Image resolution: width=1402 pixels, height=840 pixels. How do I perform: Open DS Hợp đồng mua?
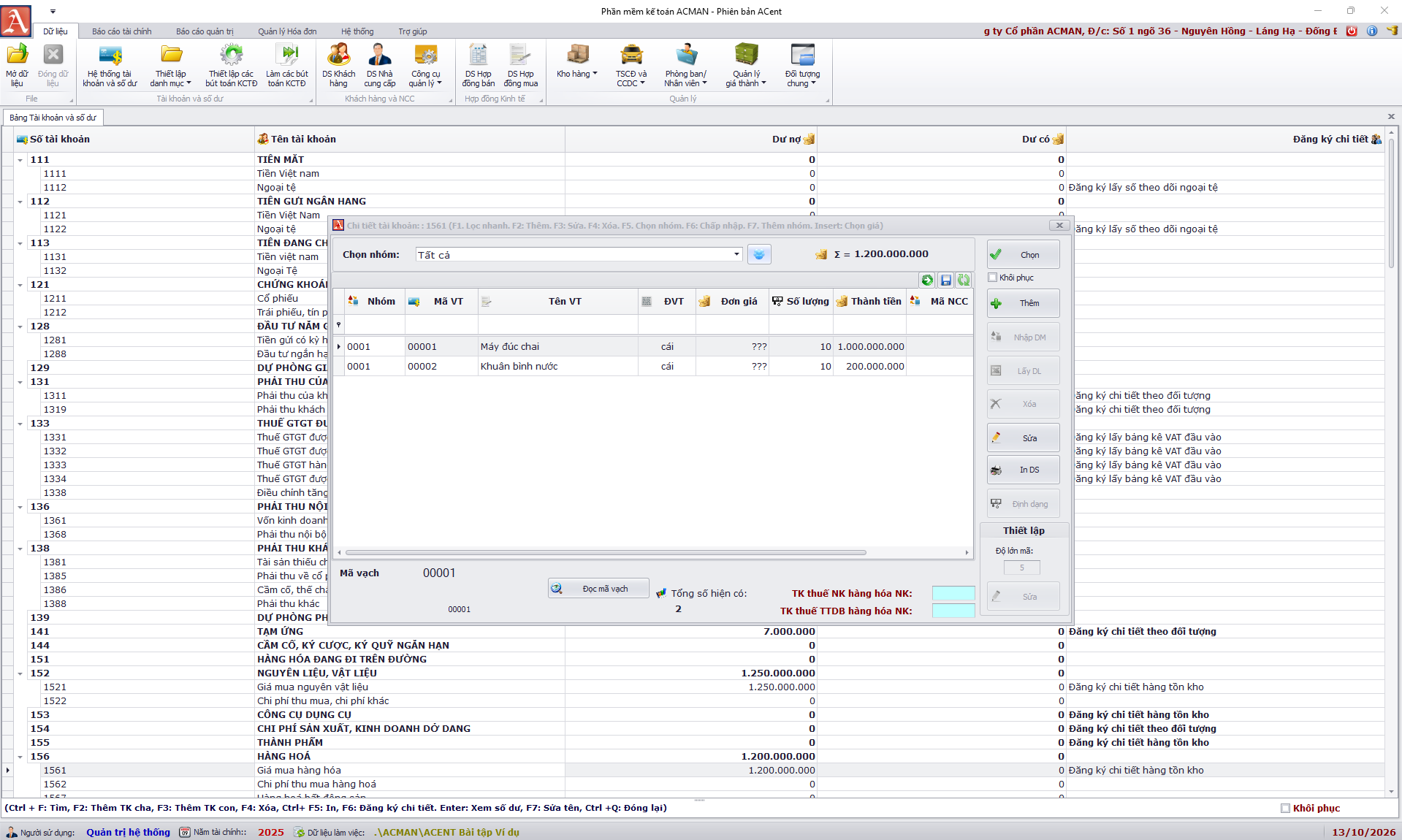(520, 64)
